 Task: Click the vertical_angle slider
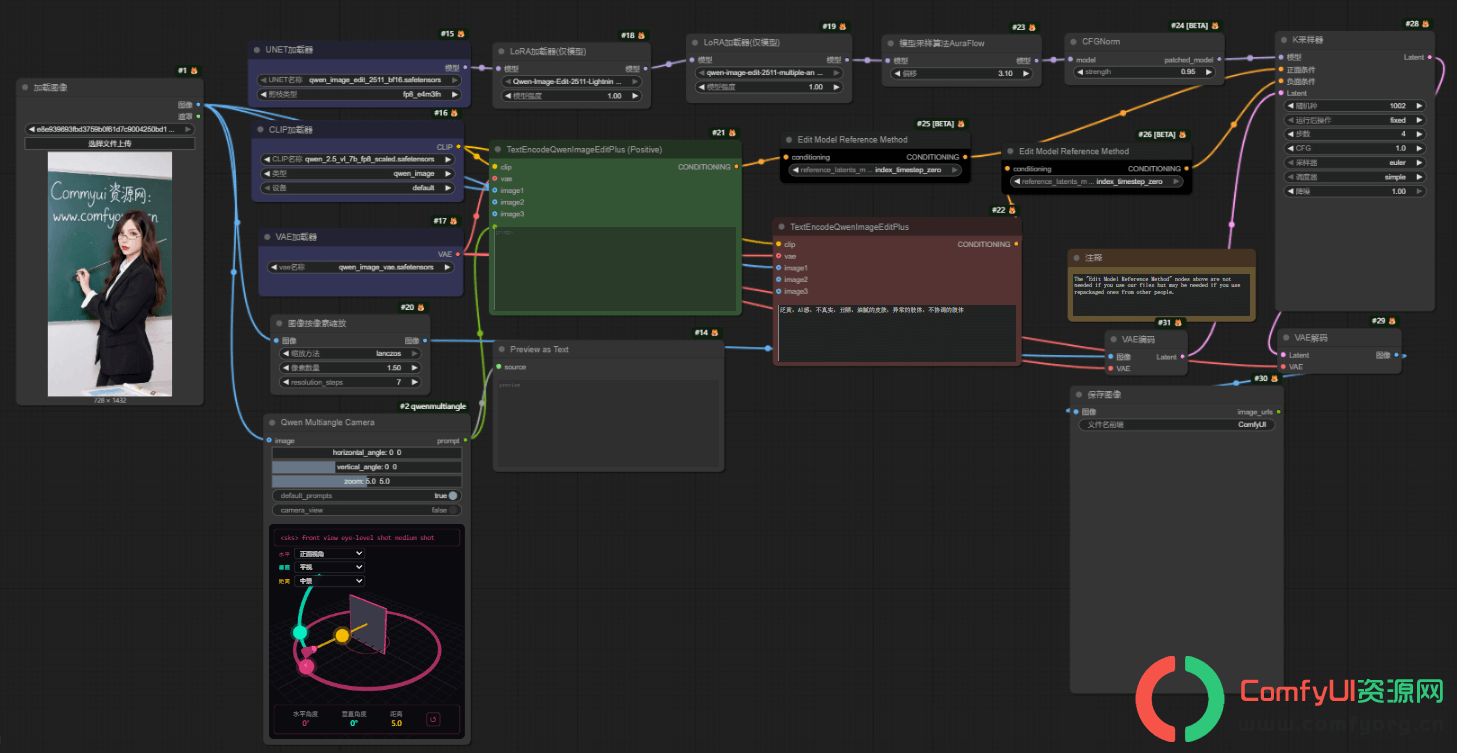(x=367, y=467)
